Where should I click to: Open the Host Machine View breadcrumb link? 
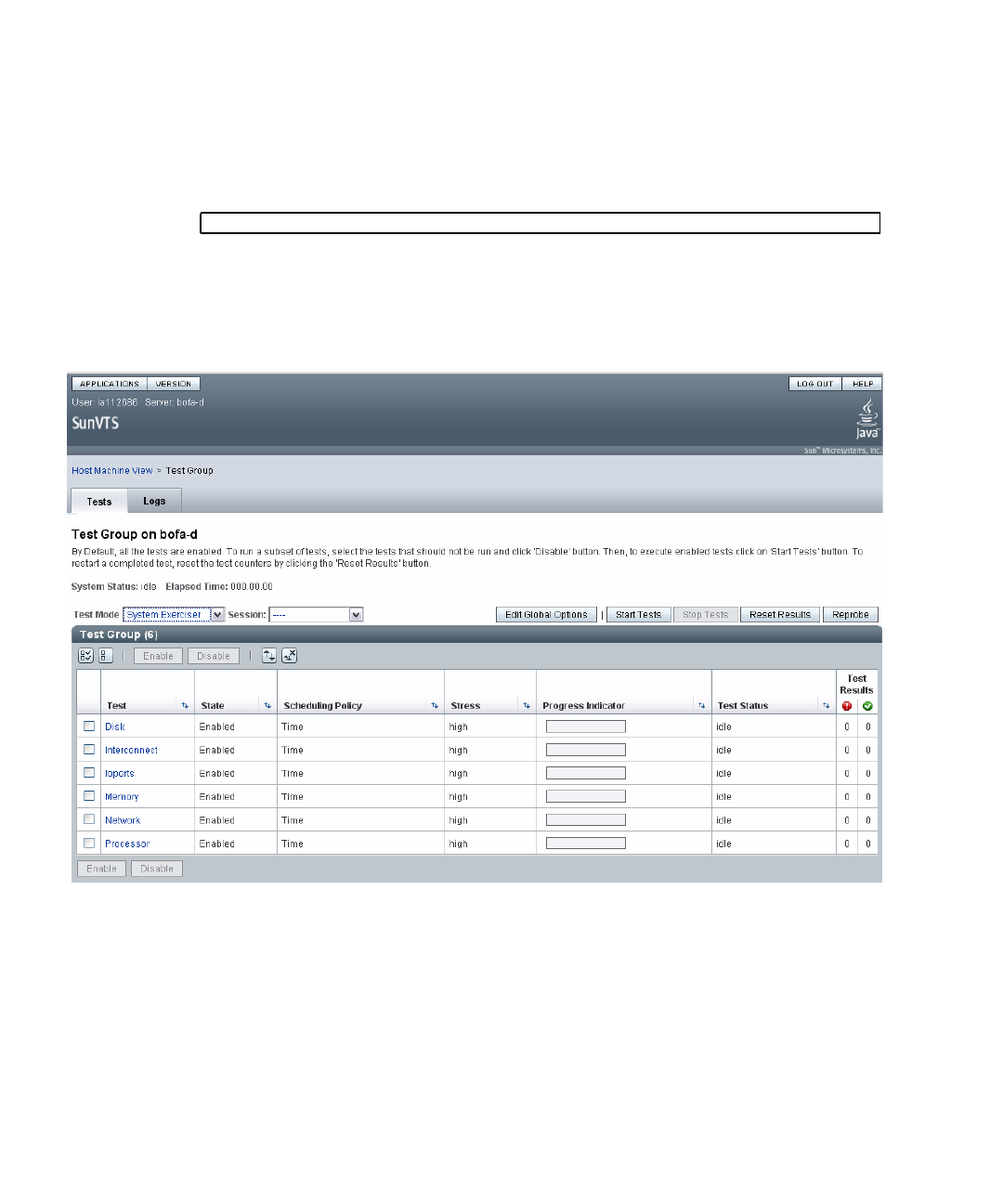coord(112,471)
